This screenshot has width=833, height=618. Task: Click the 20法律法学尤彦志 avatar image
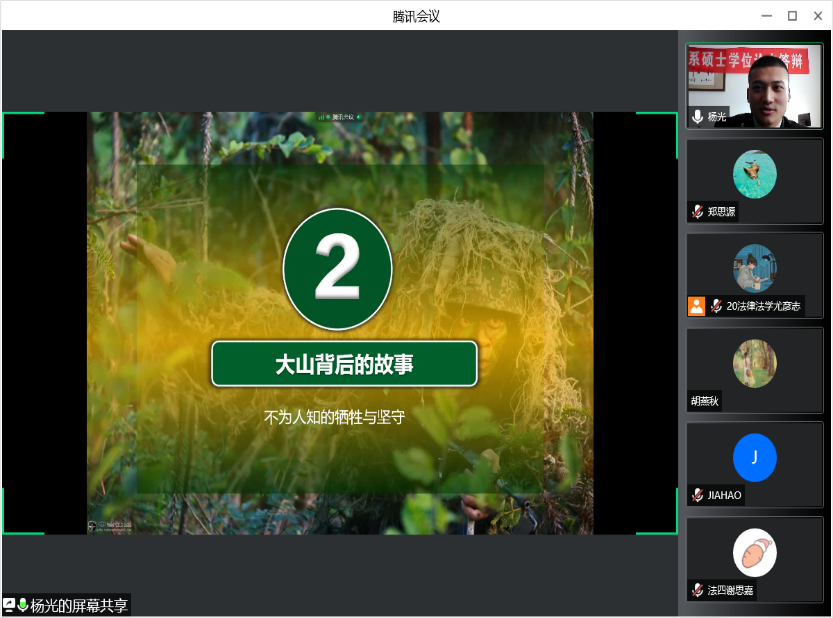(x=754, y=268)
